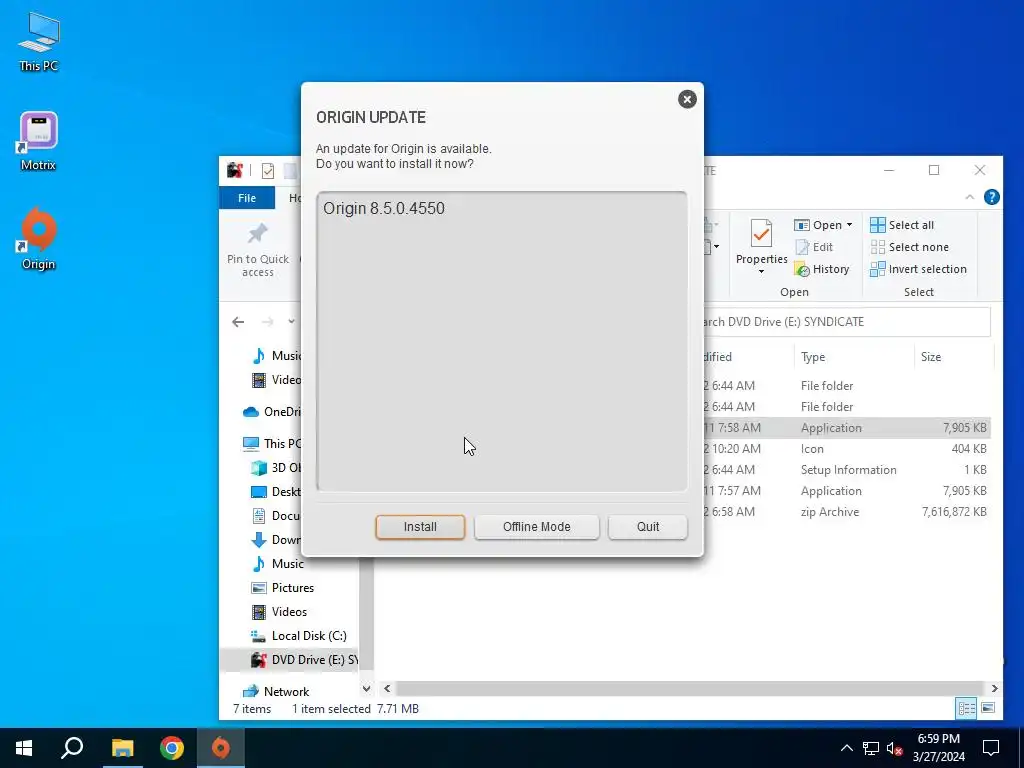This screenshot has height=768, width=1024.
Task: Install the Origin update
Action: [x=420, y=527]
